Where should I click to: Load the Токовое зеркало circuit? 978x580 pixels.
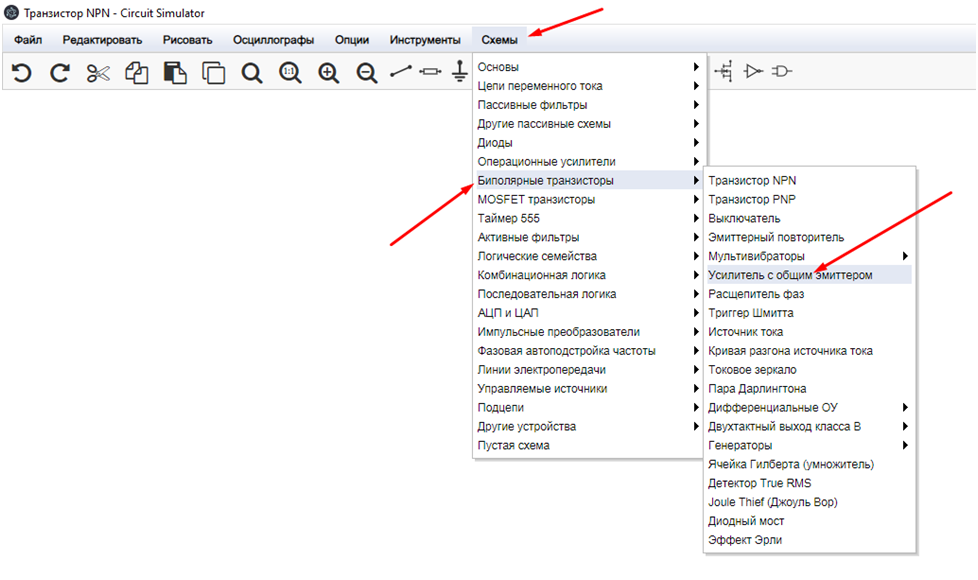809,370
